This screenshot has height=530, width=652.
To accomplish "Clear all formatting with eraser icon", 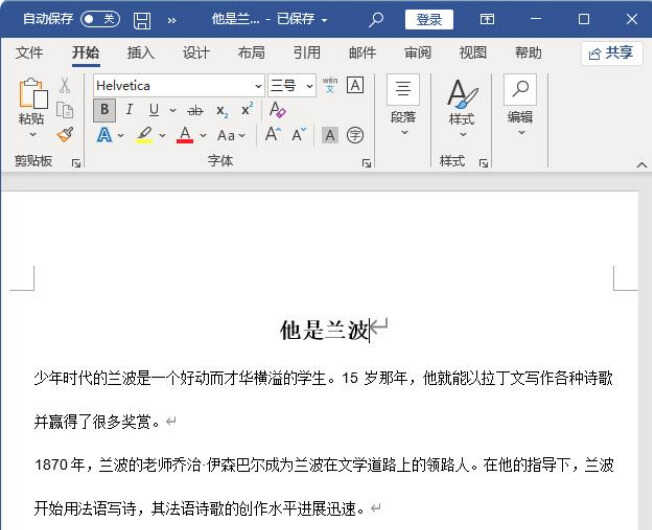I will click(x=278, y=110).
